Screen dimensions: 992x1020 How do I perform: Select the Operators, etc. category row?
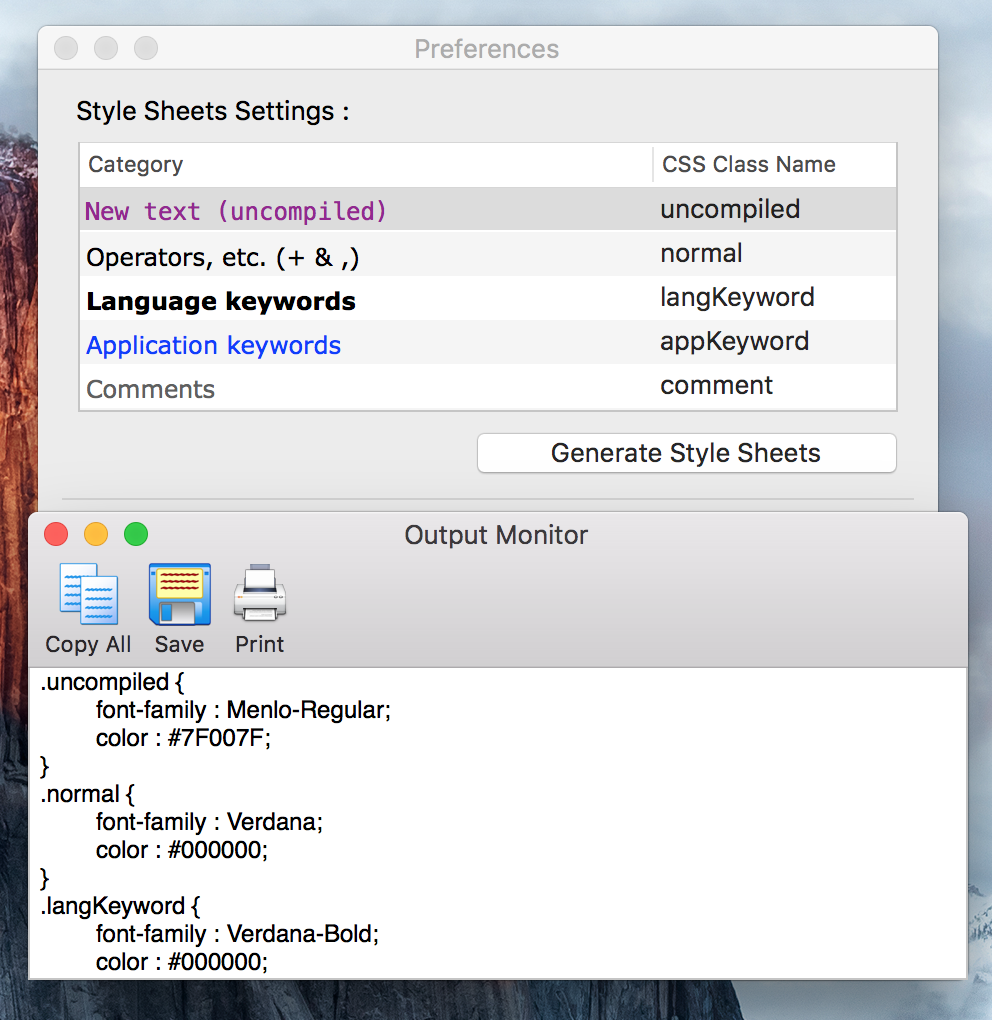[223, 258]
